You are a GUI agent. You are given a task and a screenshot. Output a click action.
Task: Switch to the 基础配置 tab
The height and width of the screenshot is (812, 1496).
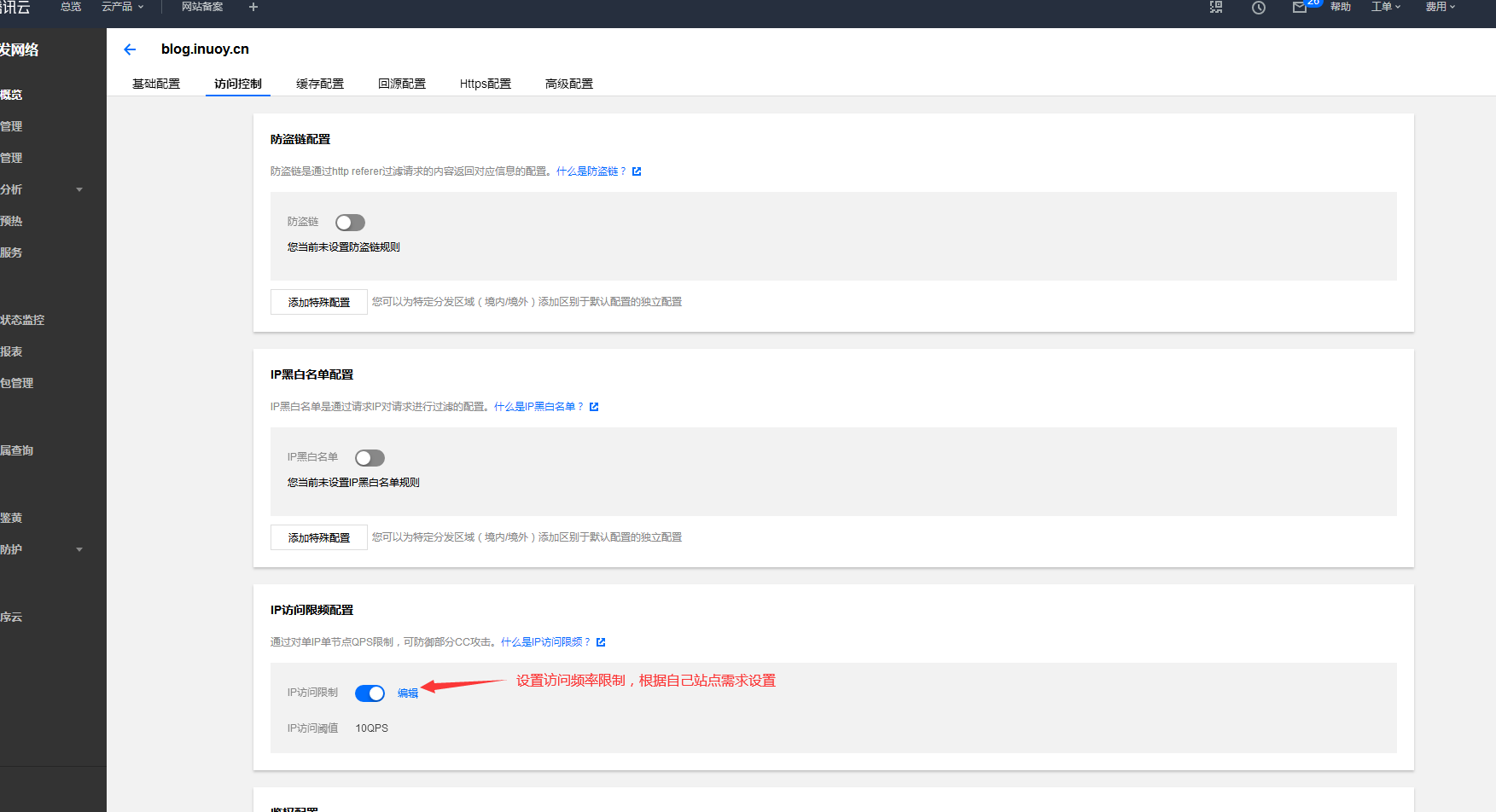point(156,84)
